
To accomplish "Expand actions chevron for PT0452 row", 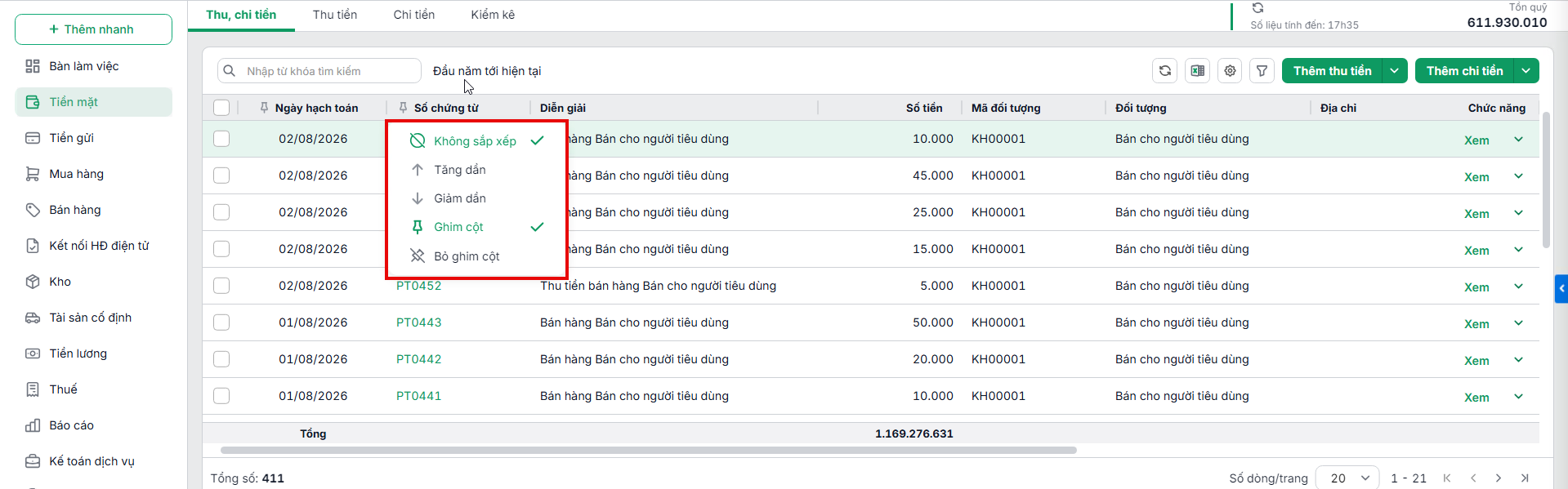I will [x=1518, y=287].
